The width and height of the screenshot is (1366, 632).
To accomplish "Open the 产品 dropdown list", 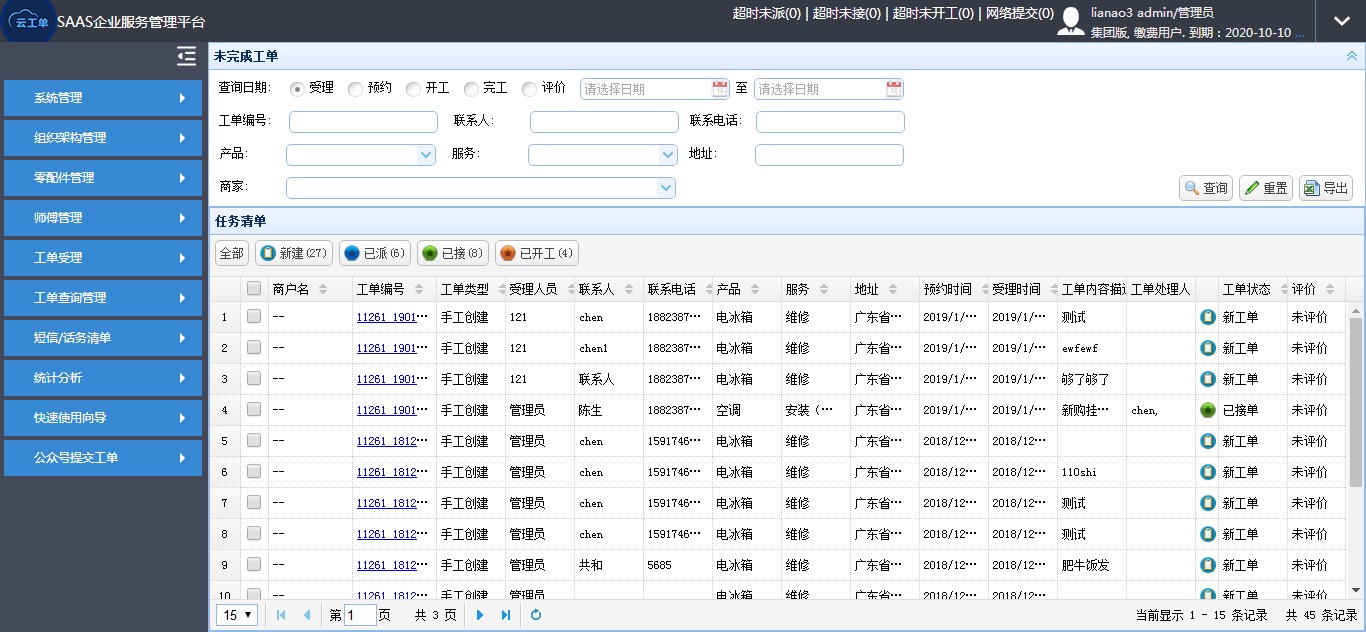I will (426, 155).
